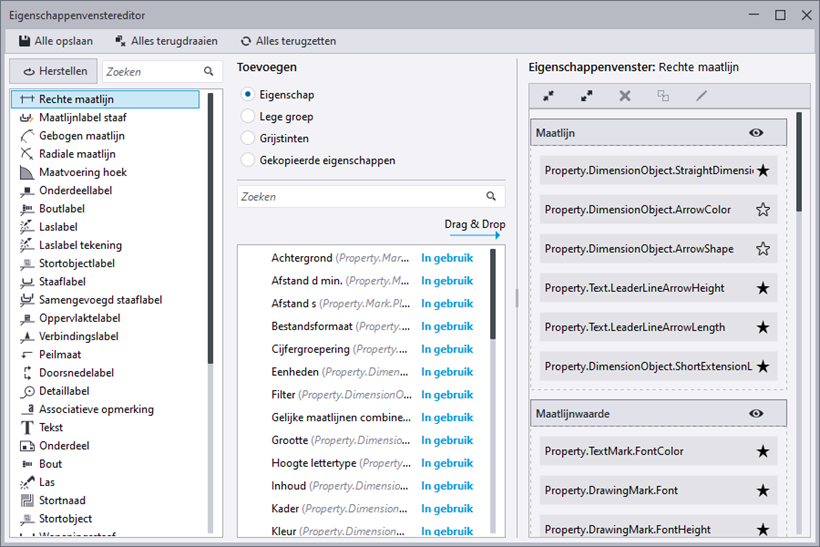Select the Gekopieerde eigenschappen radio button
The height and width of the screenshot is (547, 820).
(249, 160)
